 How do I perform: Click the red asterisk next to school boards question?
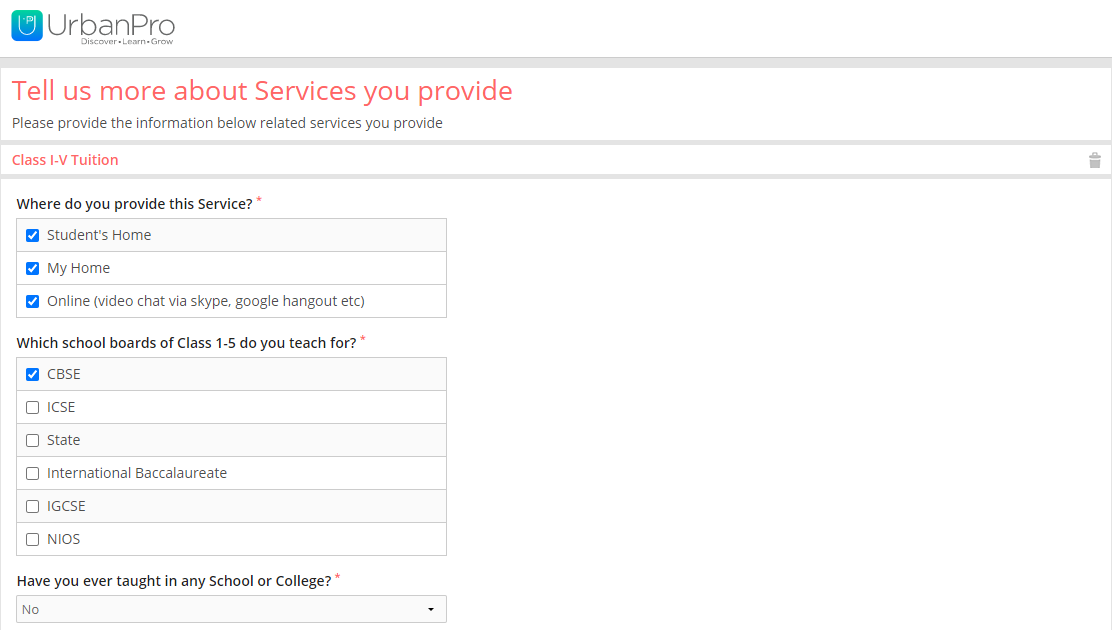(x=360, y=339)
